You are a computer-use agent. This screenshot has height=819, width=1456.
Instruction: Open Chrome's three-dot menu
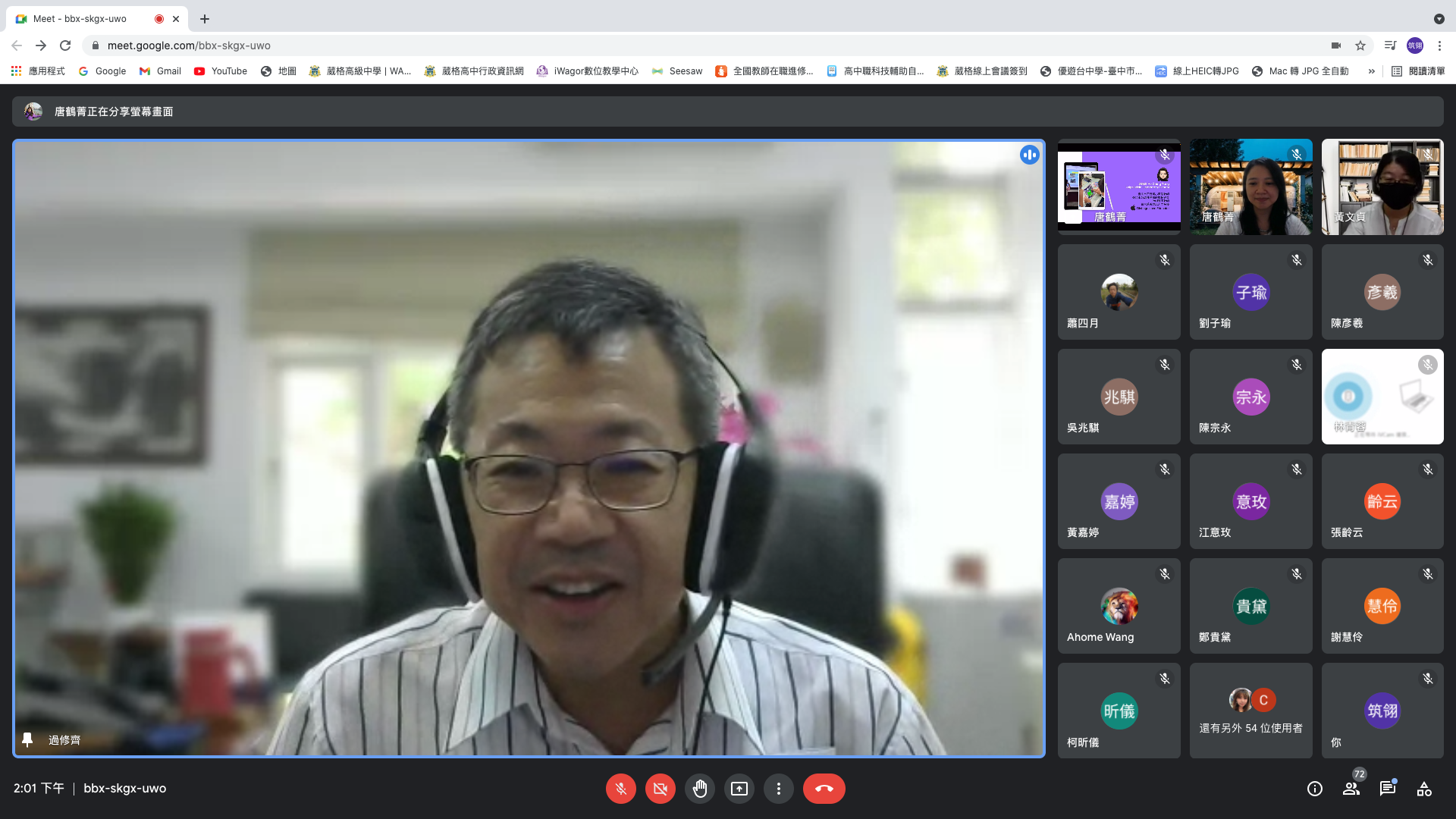pos(1439,45)
